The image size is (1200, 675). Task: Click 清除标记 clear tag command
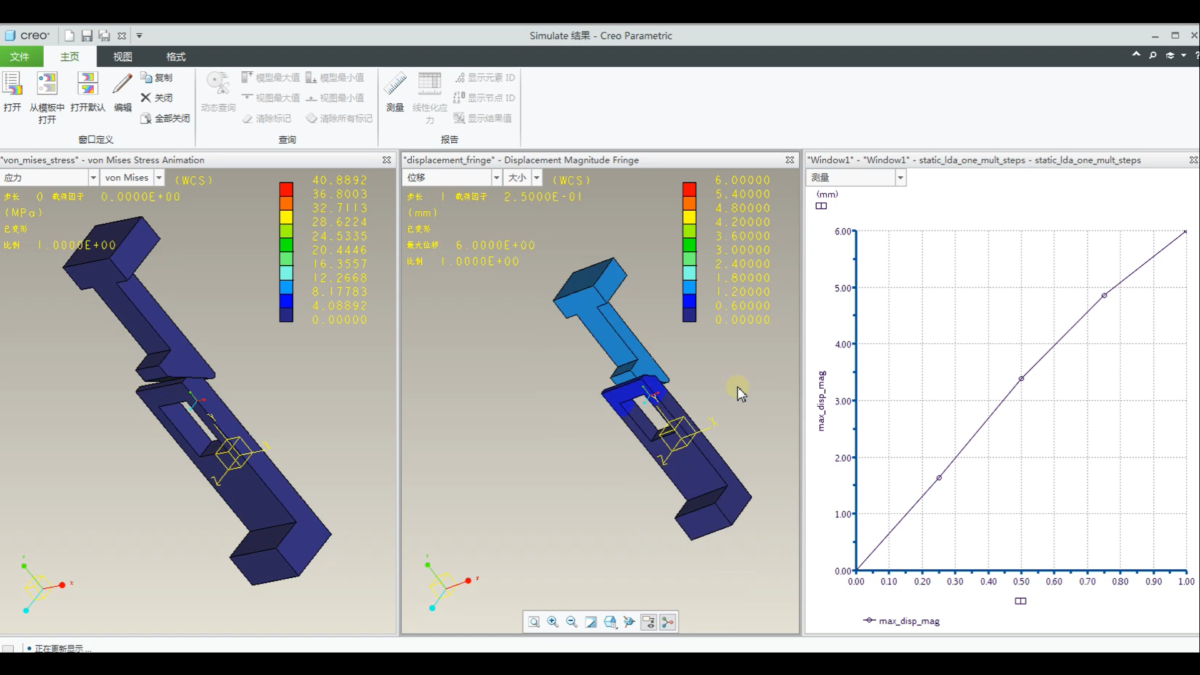click(266, 118)
